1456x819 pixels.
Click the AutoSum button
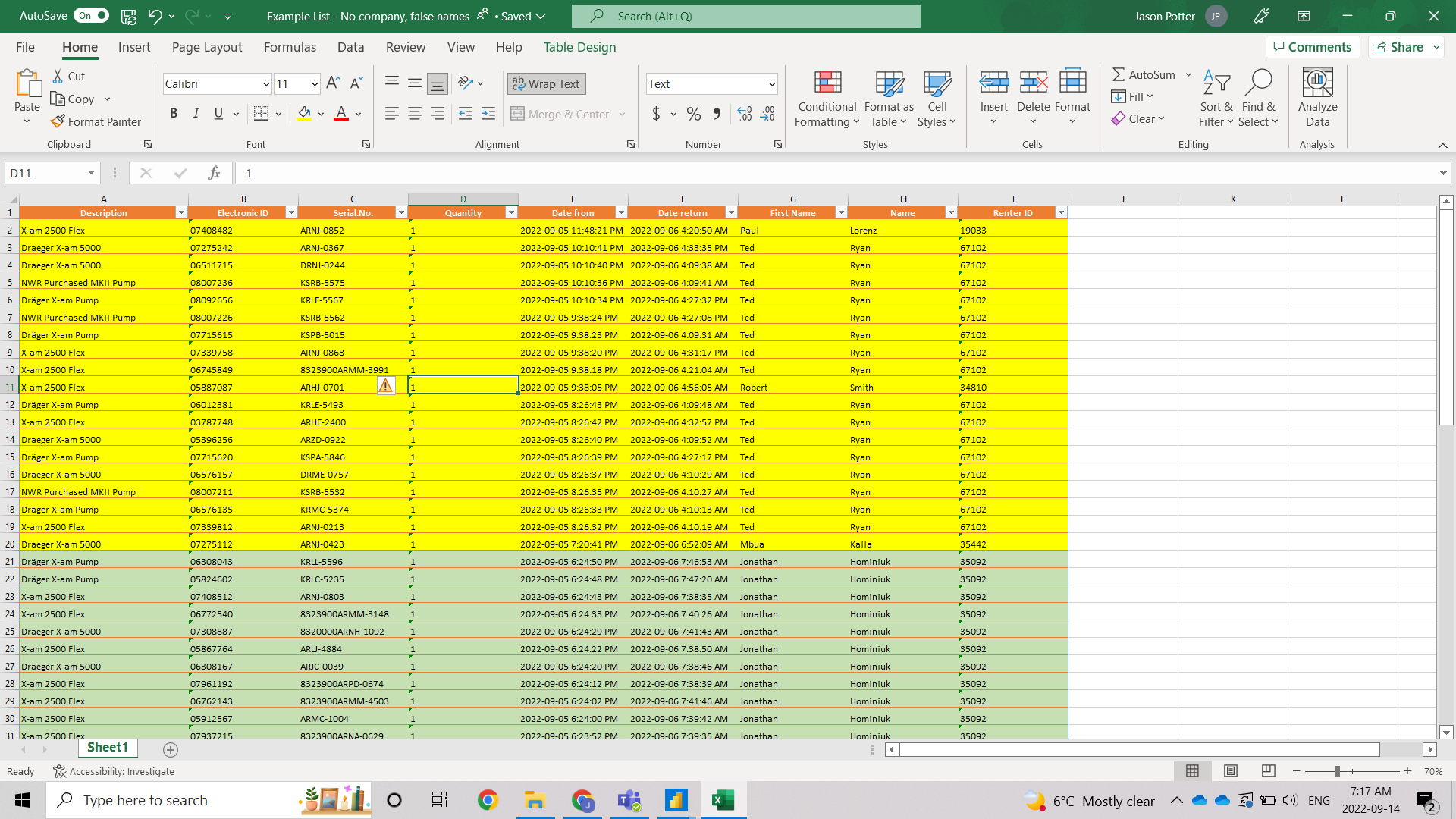(1144, 74)
